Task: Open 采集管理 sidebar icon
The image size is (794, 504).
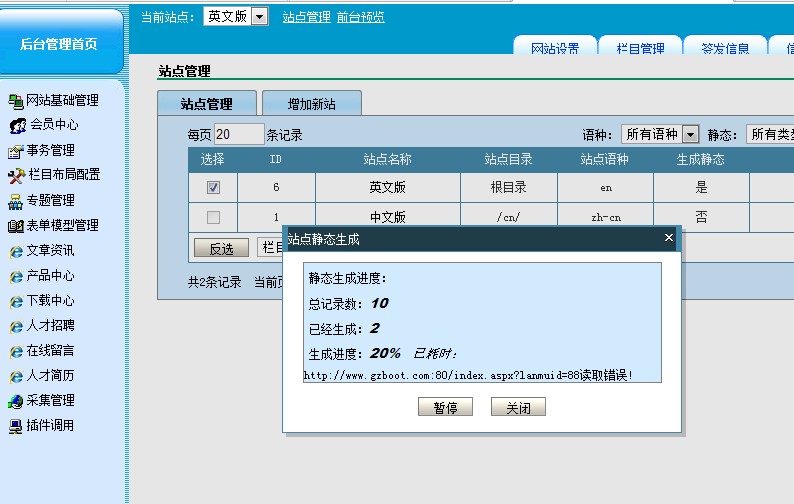Action: [x=15, y=401]
